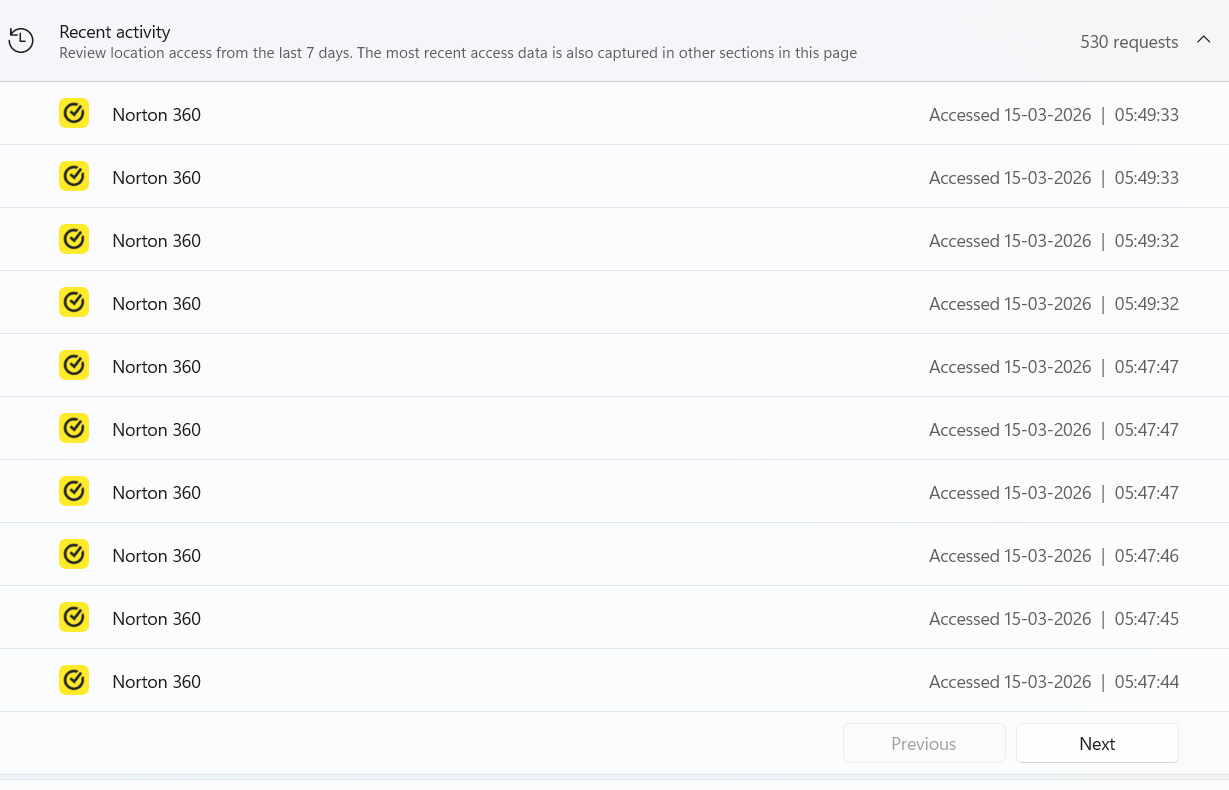1229x790 pixels.
Task: Click the 'Accessed 15-03-2026 | 05:47:44' timestamp
Action: coord(1054,682)
